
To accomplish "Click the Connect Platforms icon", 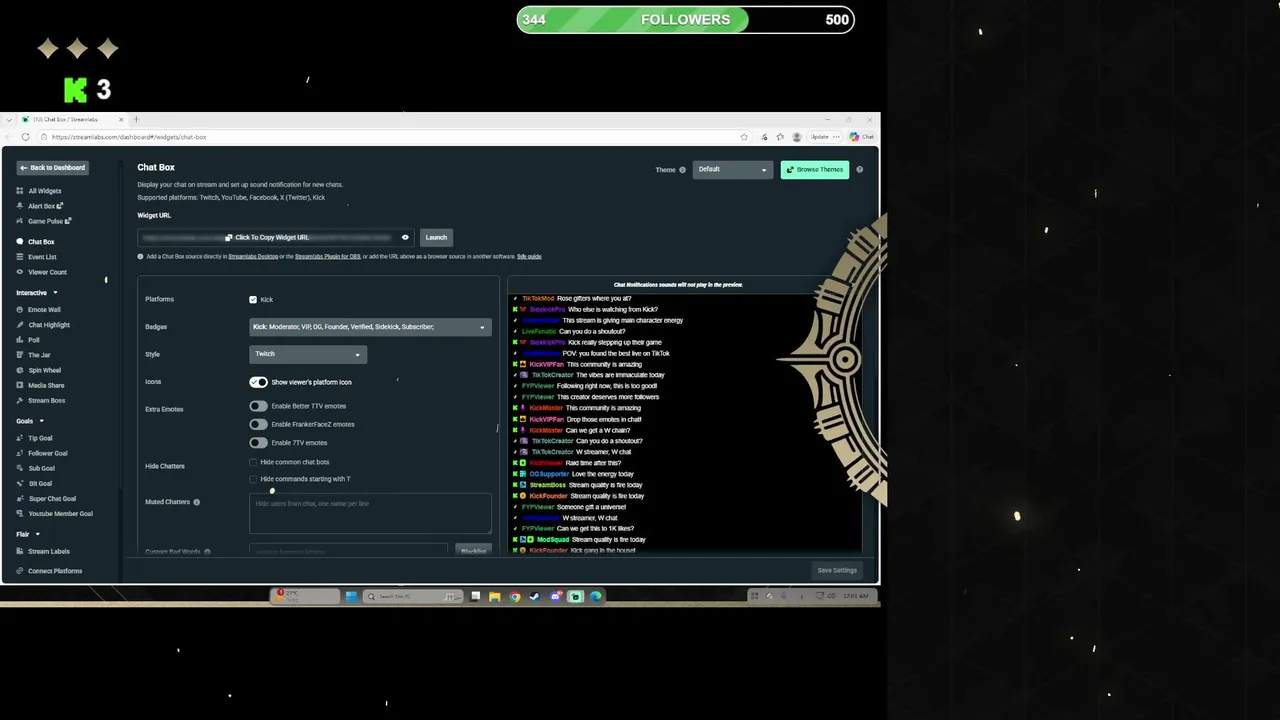I will (19, 571).
